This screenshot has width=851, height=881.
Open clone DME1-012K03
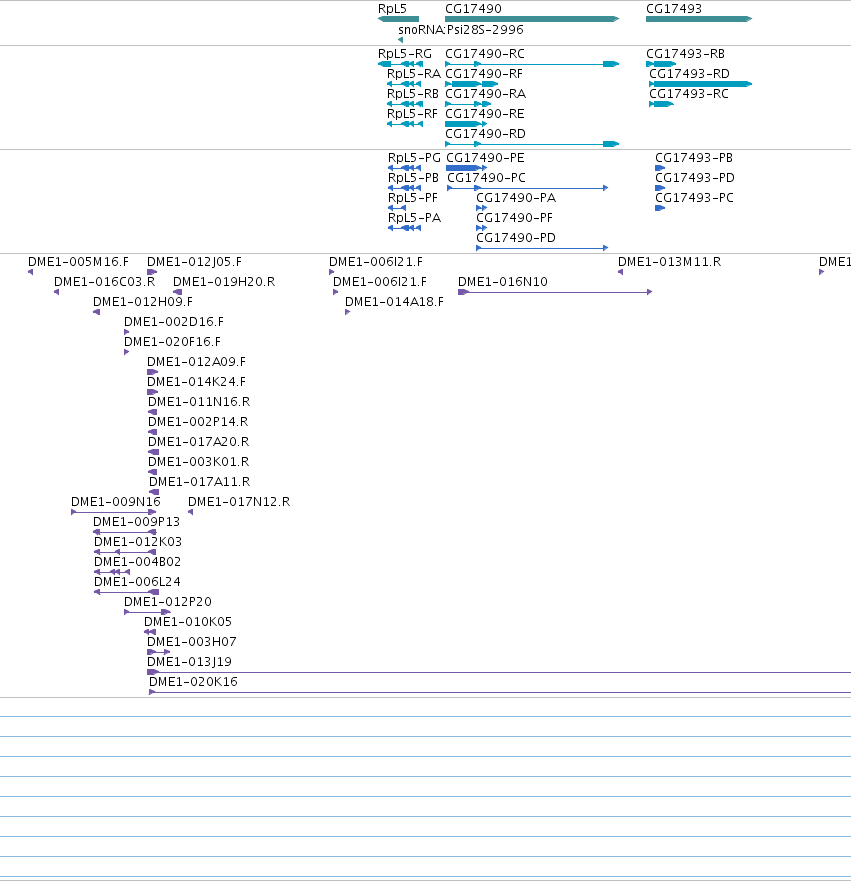point(138,542)
